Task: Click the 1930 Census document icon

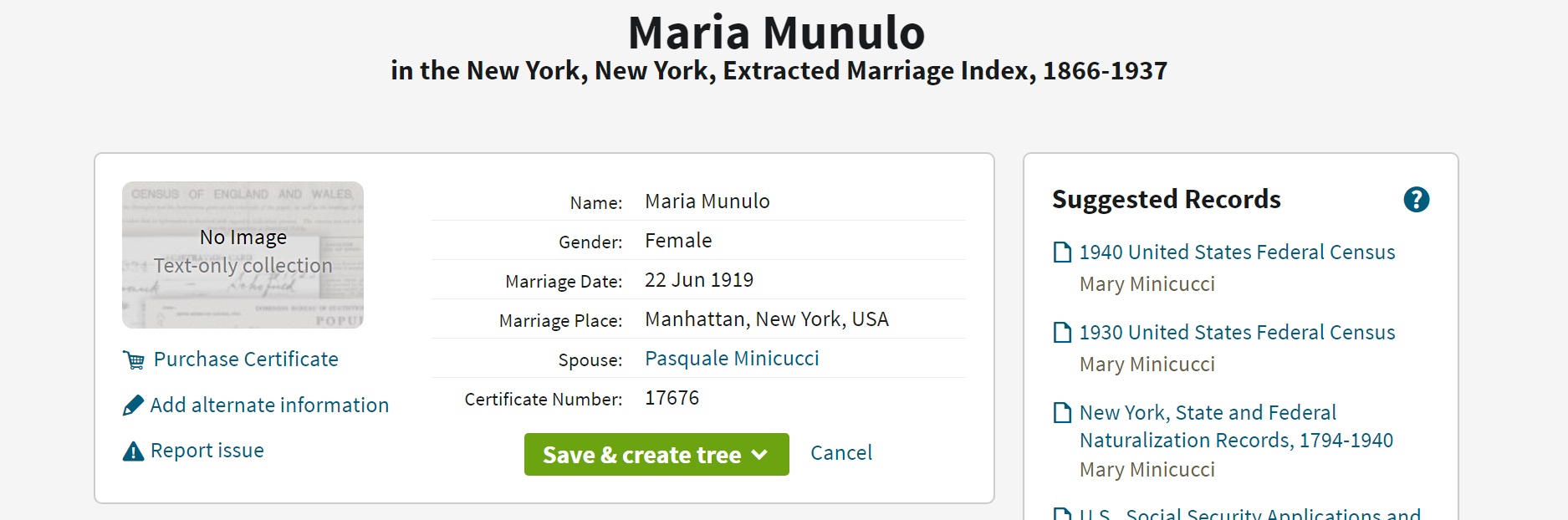Action: point(1062,333)
